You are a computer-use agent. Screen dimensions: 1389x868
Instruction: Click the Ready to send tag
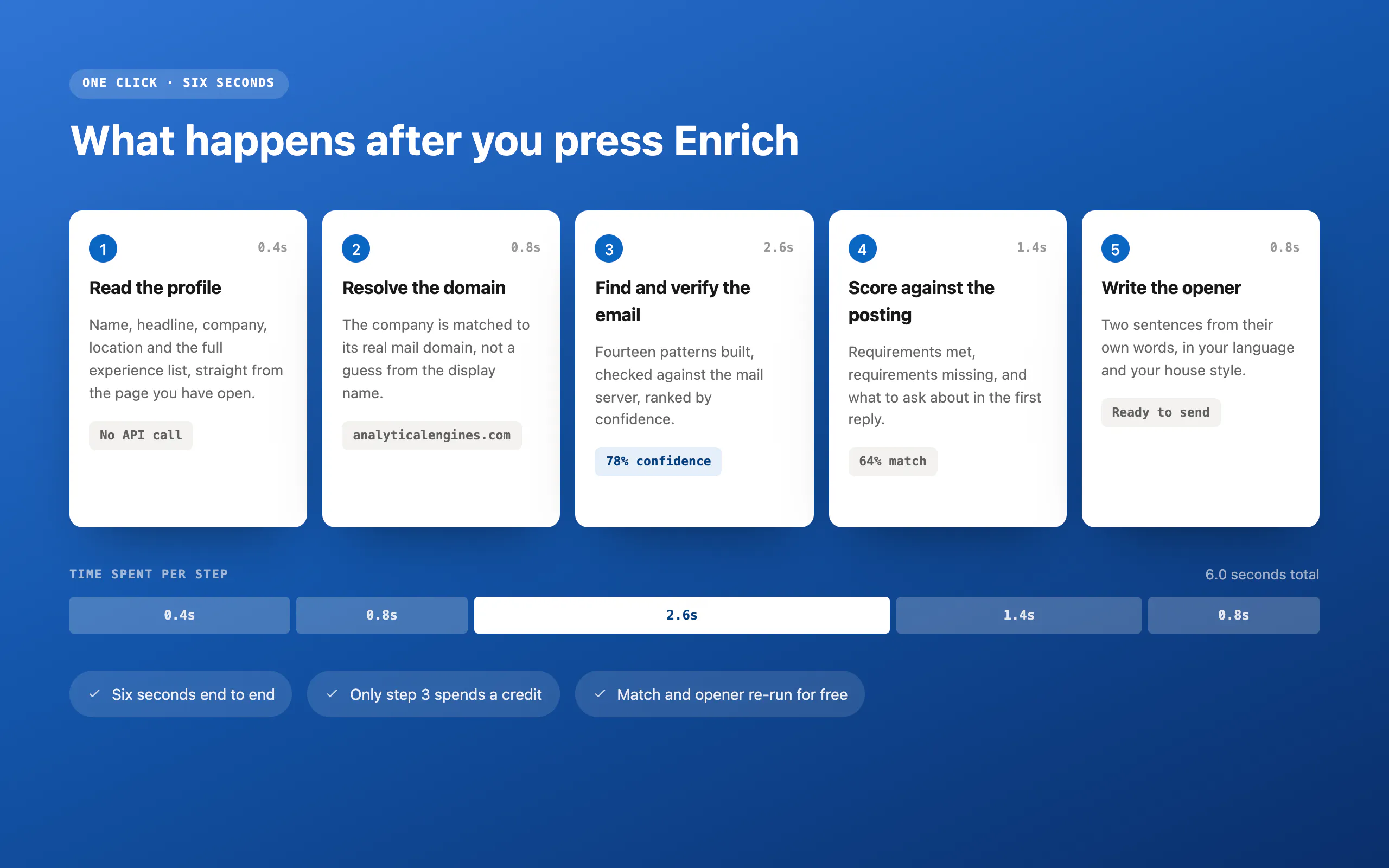coord(1161,412)
